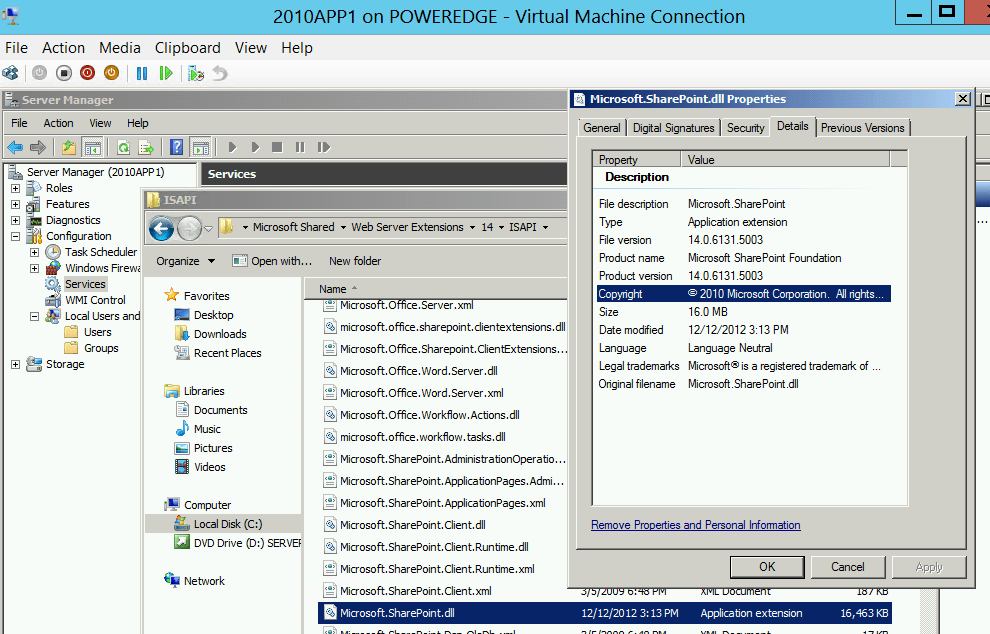Screen dimensions: 990x634
Task: Select Downloads in Favorites
Action: 220,334
